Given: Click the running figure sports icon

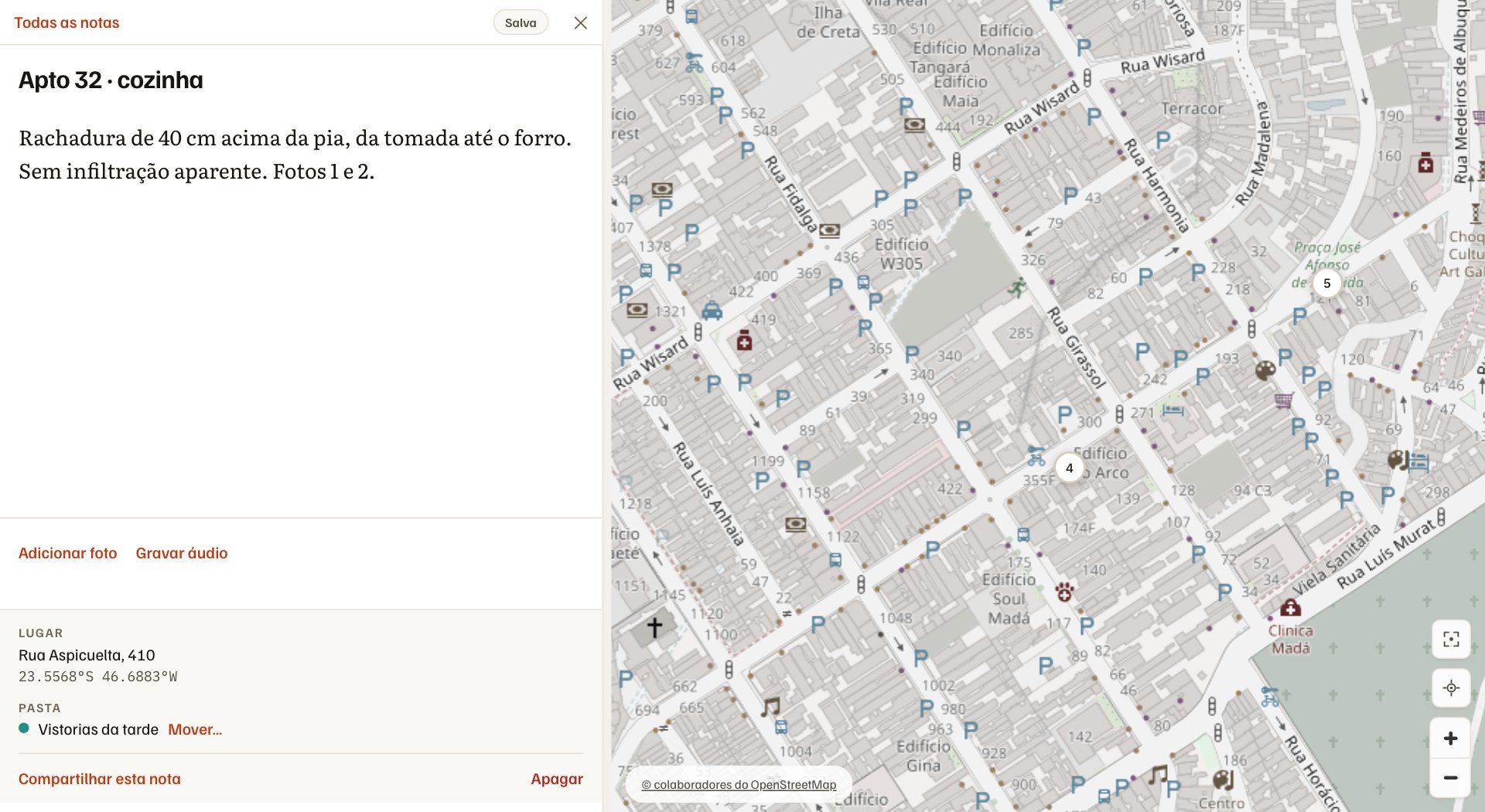Looking at the screenshot, I should [x=1018, y=287].
